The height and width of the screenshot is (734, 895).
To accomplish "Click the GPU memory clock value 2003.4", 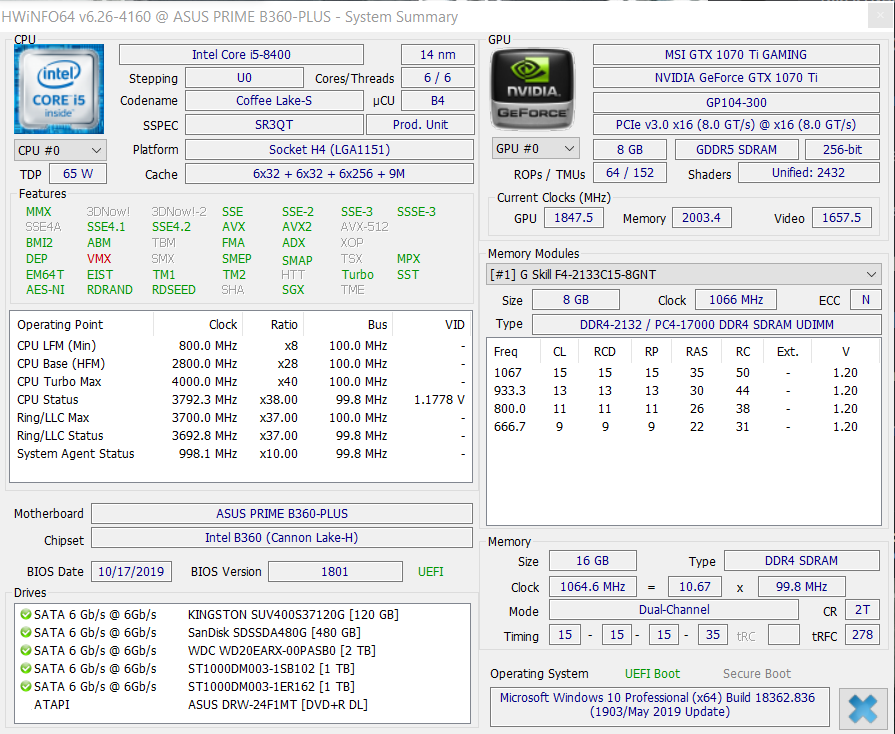I will pyautogui.click(x=702, y=218).
